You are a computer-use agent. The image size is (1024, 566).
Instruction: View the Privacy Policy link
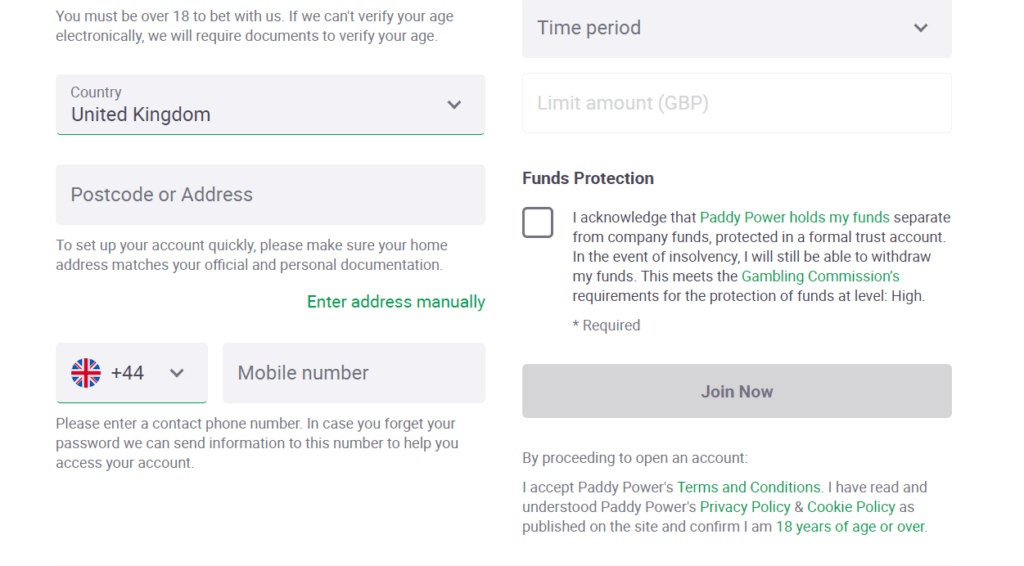click(x=745, y=507)
